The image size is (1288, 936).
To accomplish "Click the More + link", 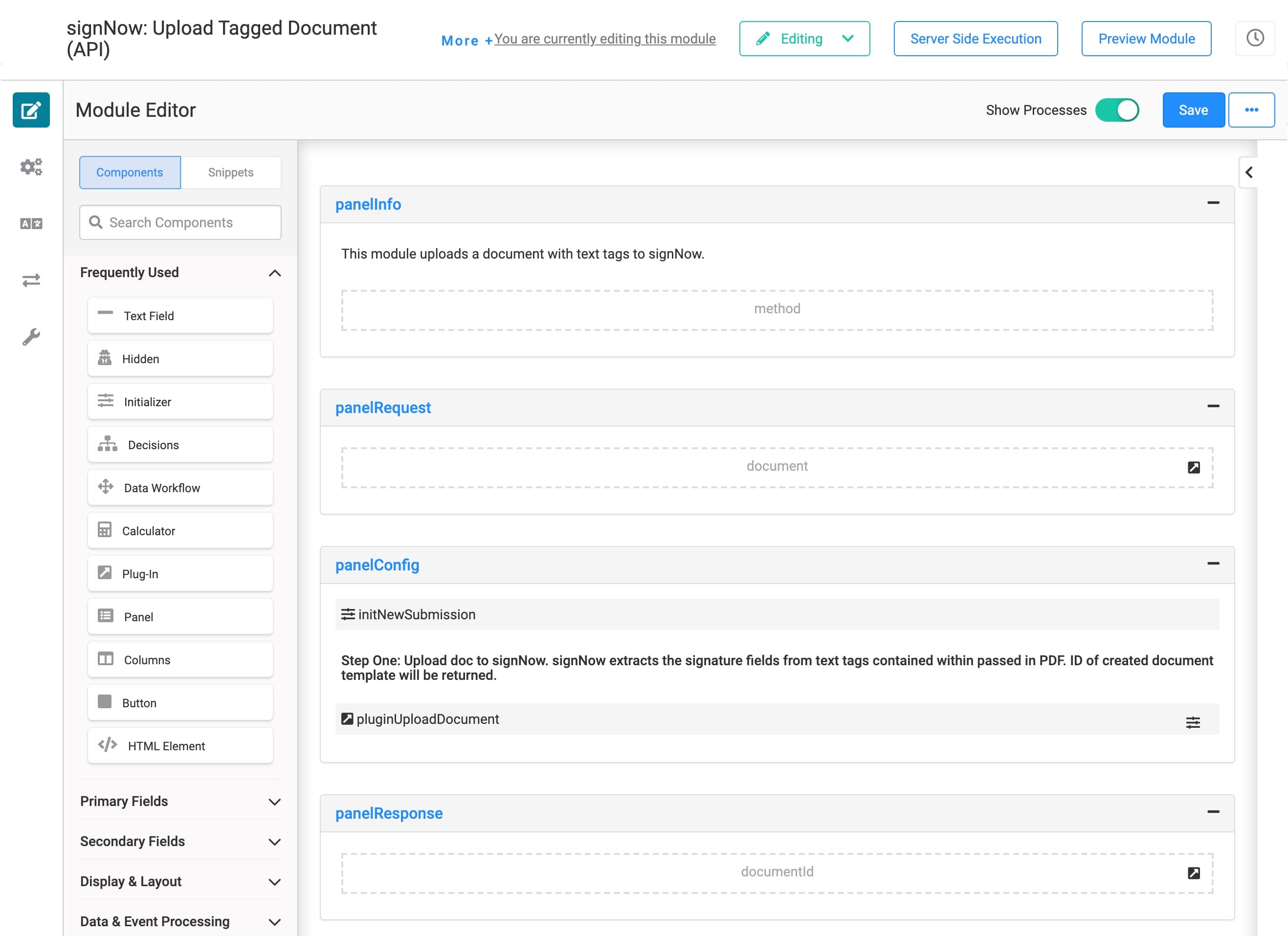I will click(467, 40).
